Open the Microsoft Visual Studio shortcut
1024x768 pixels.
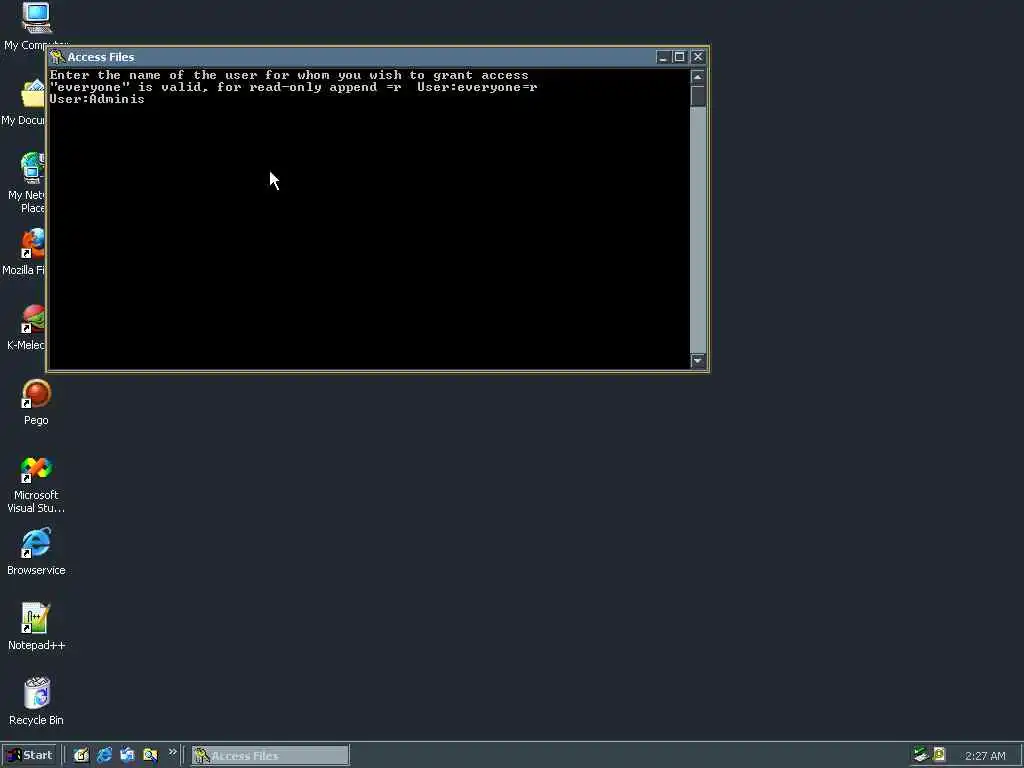point(36,469)
